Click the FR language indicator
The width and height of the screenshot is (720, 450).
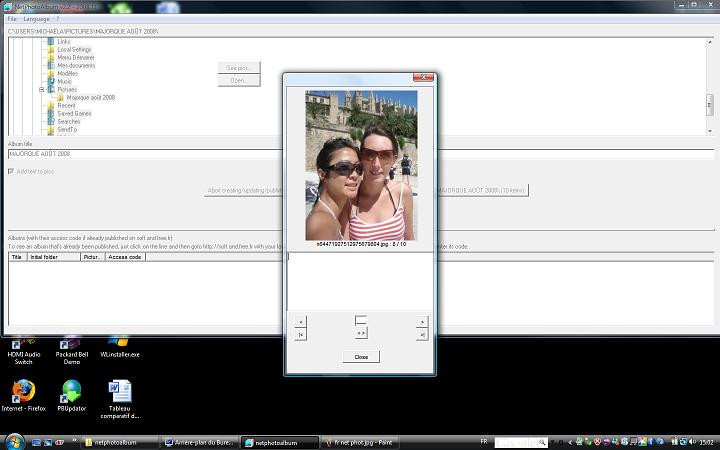484,442
